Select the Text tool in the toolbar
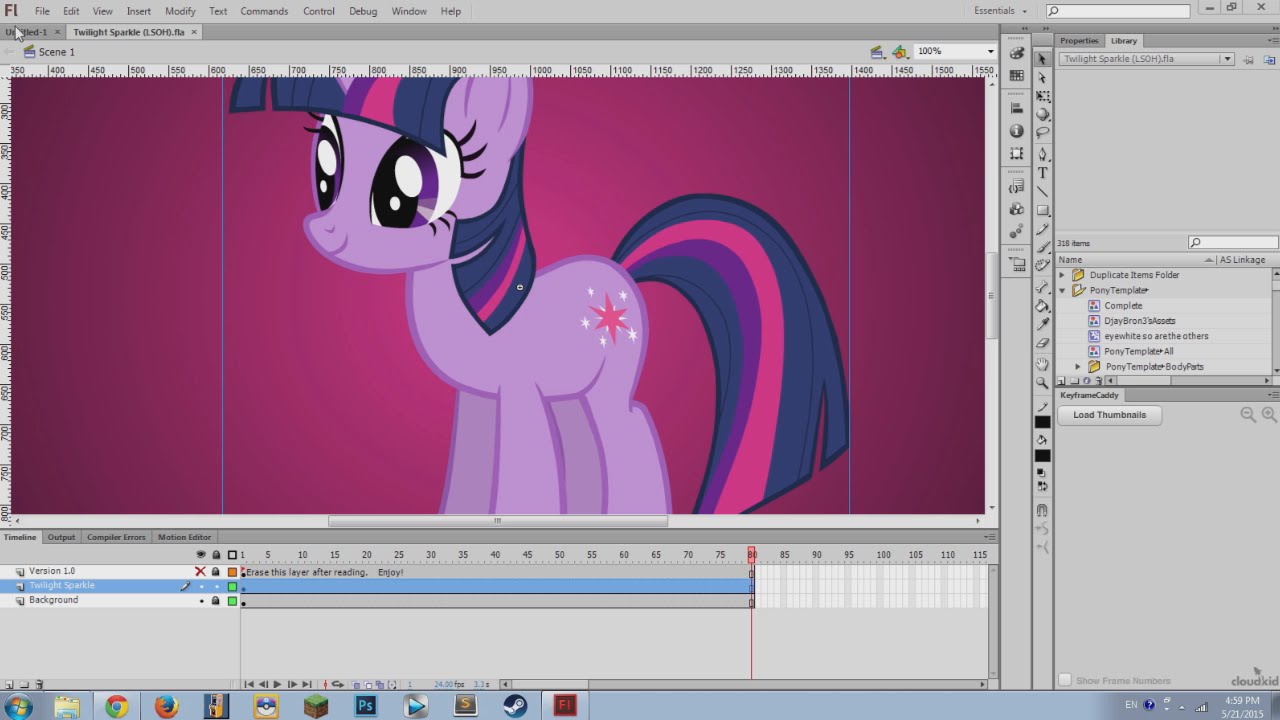The width and height of the screenshot is (1280, 720). (x=1043, y=173)
